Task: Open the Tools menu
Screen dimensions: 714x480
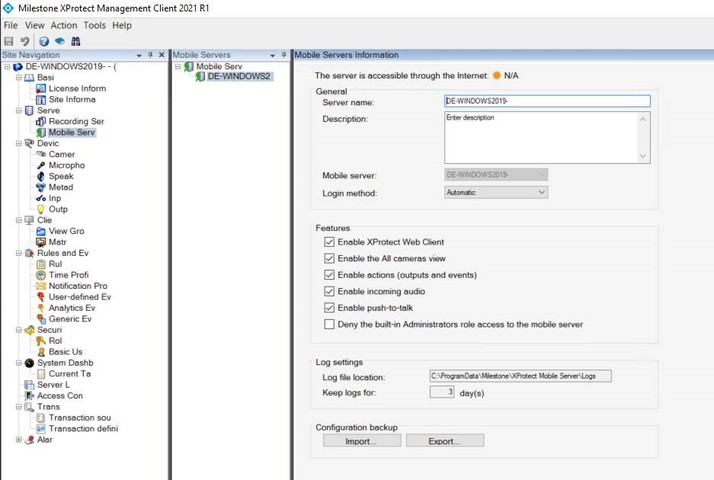Action: click(95, 25)
